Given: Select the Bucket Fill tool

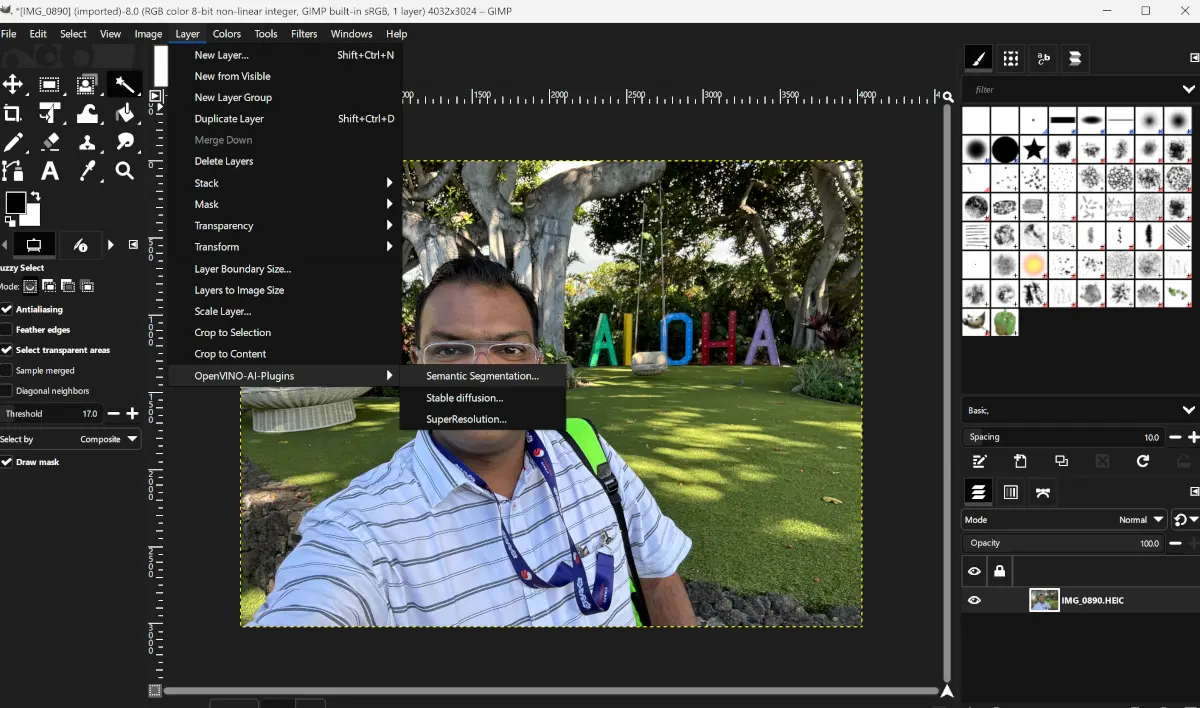Looking at the screenshot, I should 124,113.
